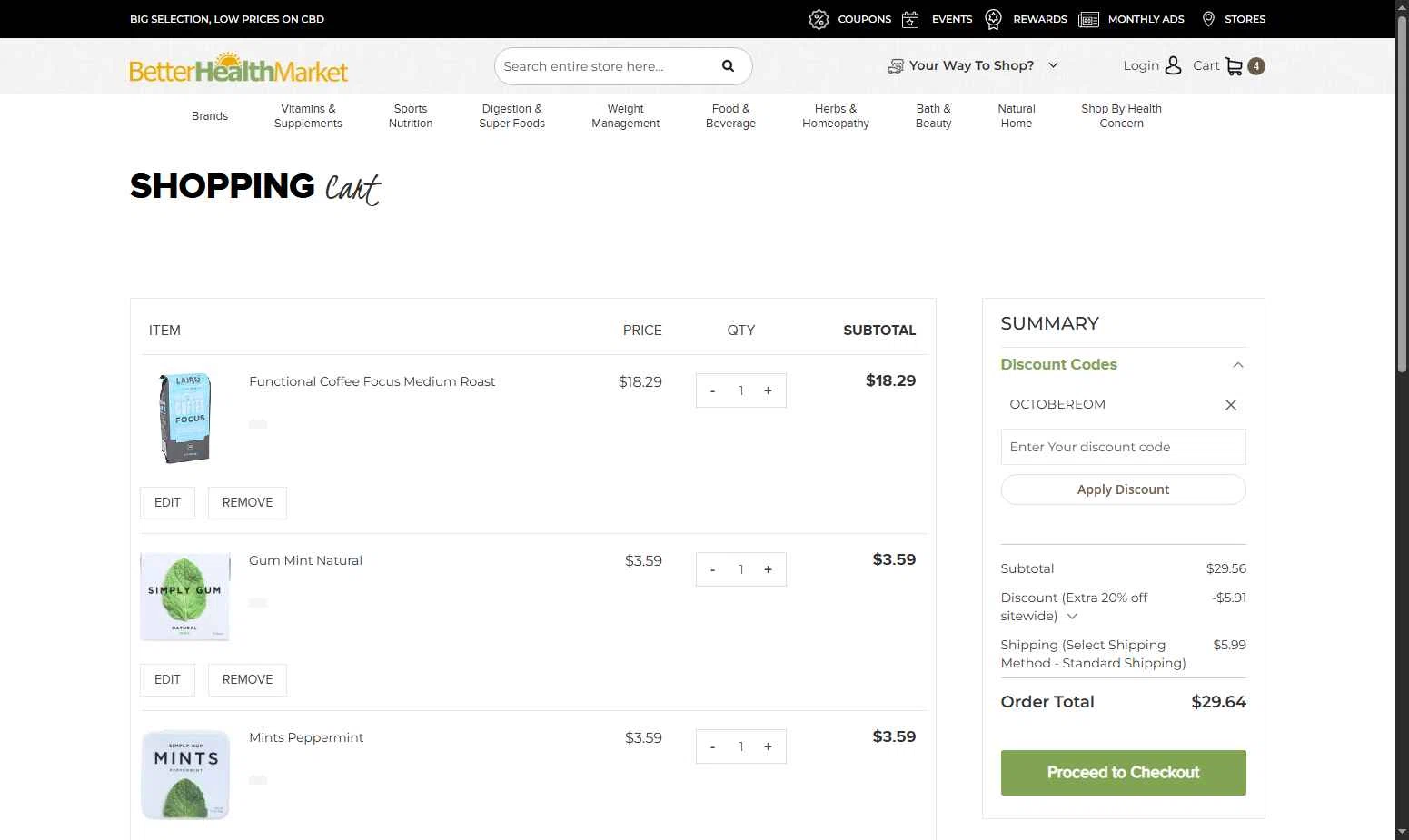Click the Gum Mint Natural quantity field

741,569
